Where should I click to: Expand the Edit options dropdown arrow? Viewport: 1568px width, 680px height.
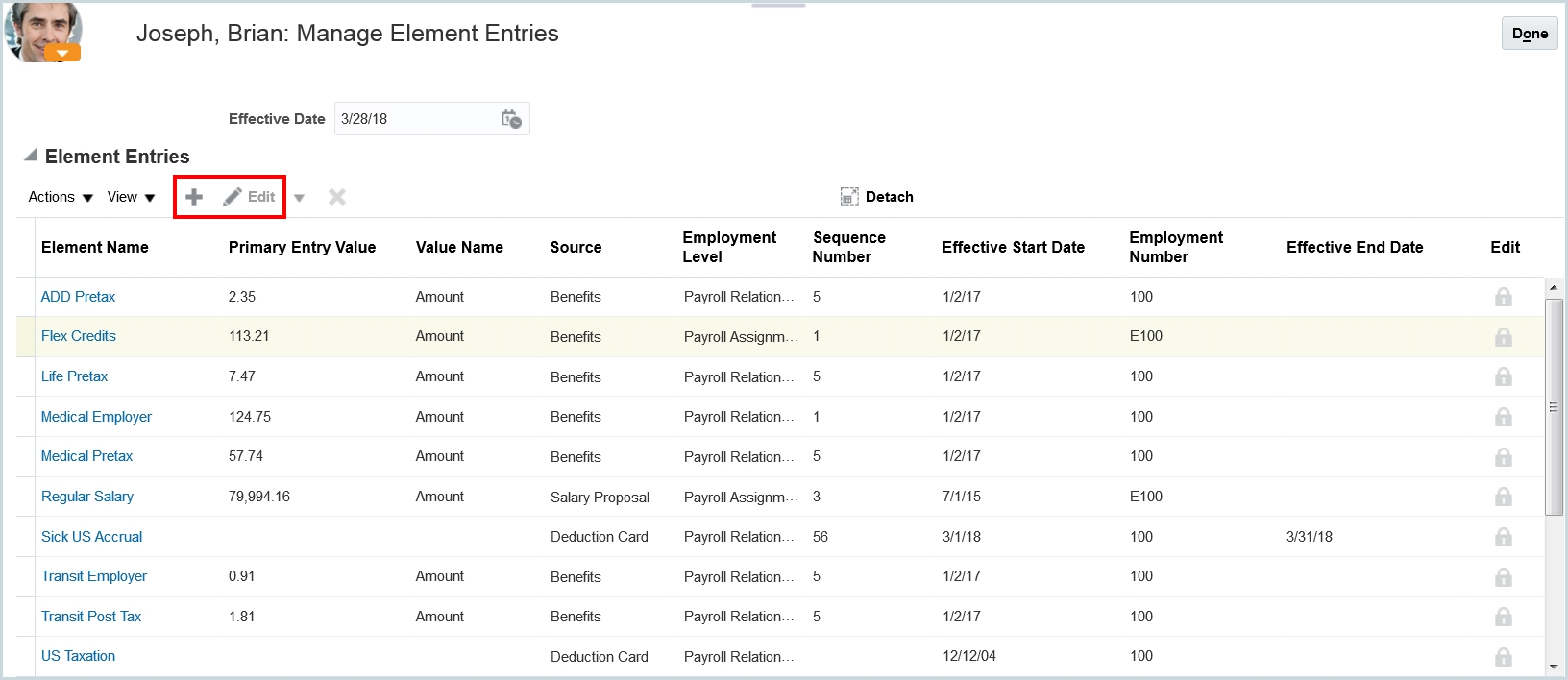point(299,198)
